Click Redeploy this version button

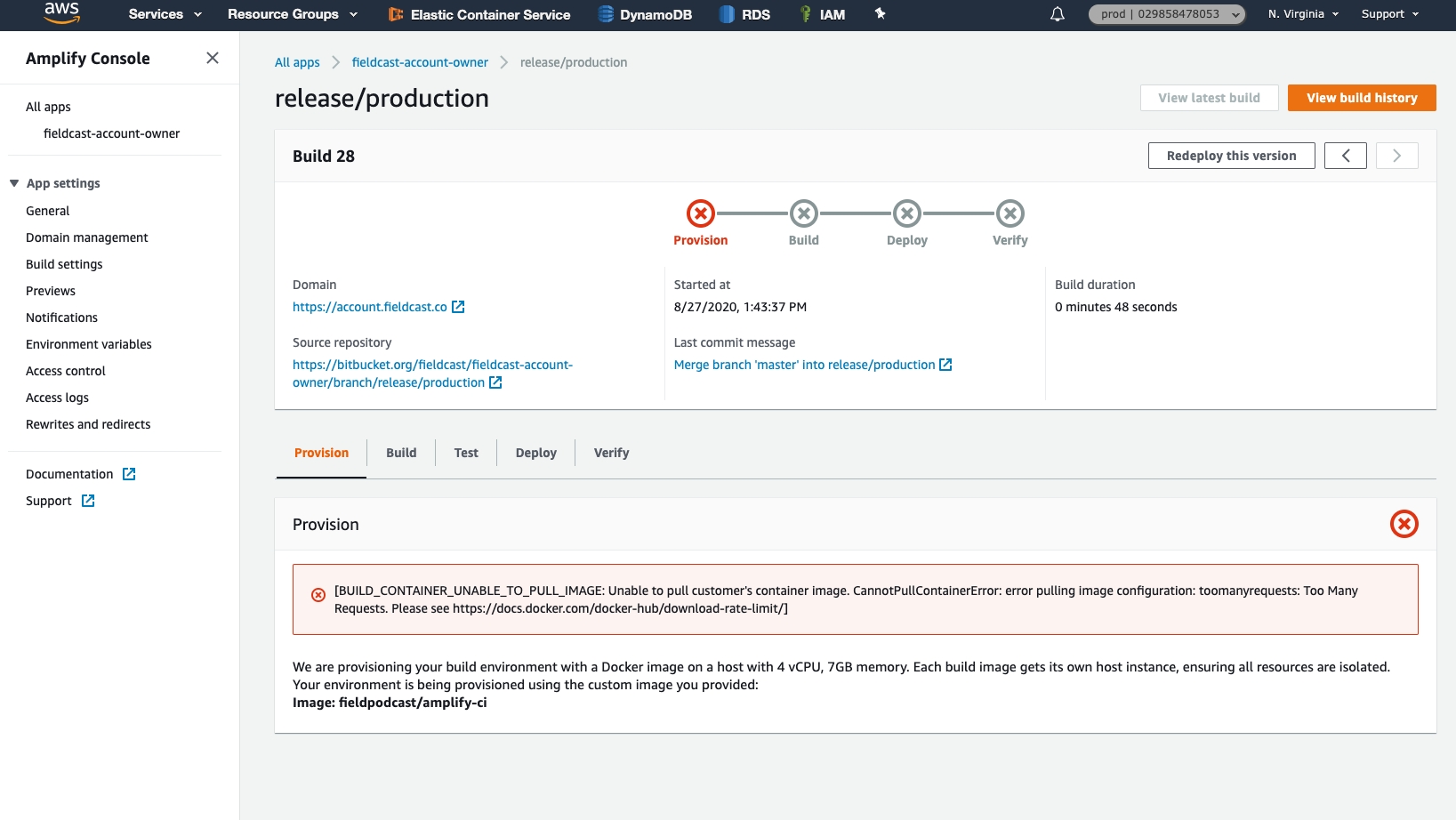pos(1232,156)
